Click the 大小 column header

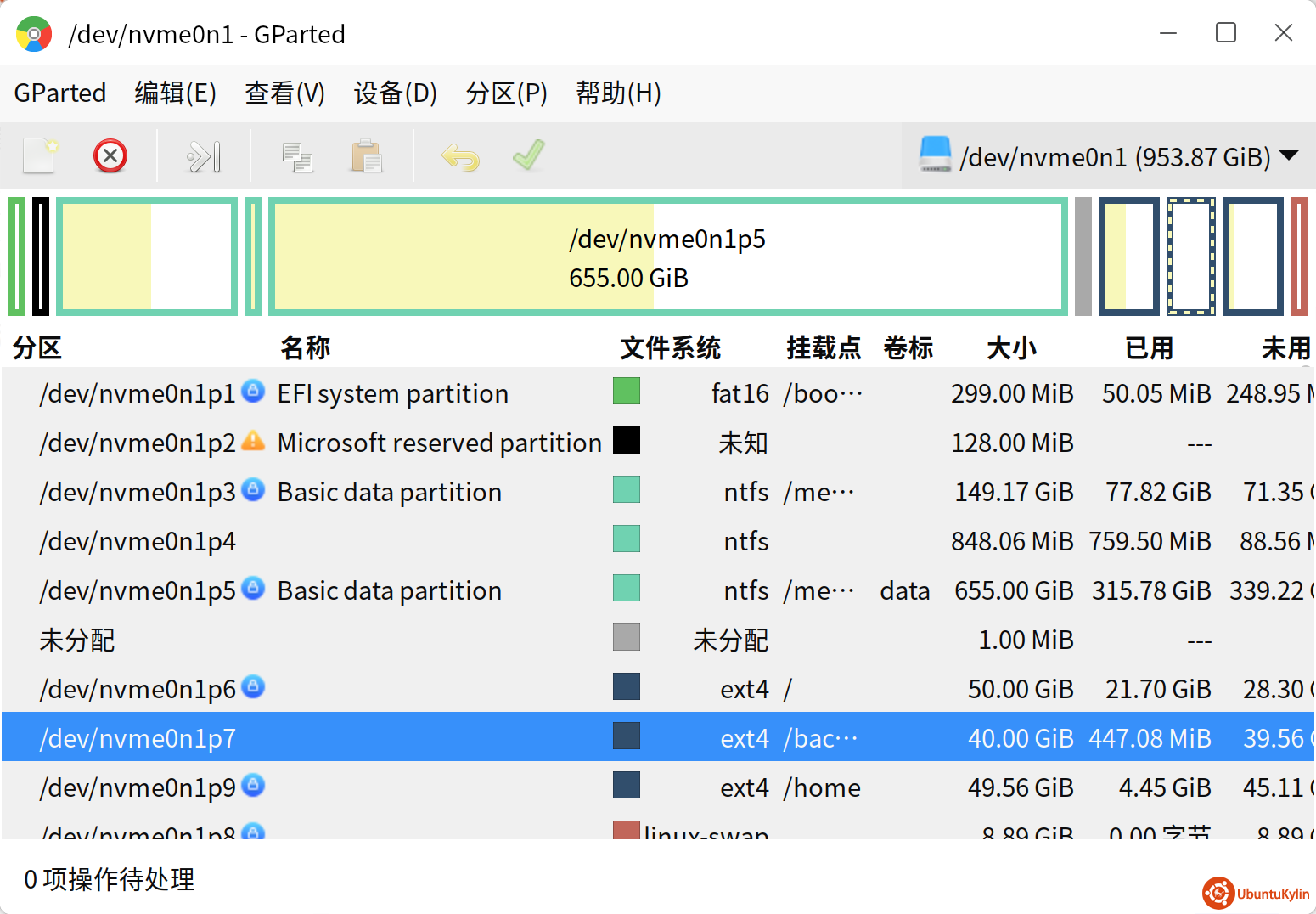click(x=1012, y=347)
